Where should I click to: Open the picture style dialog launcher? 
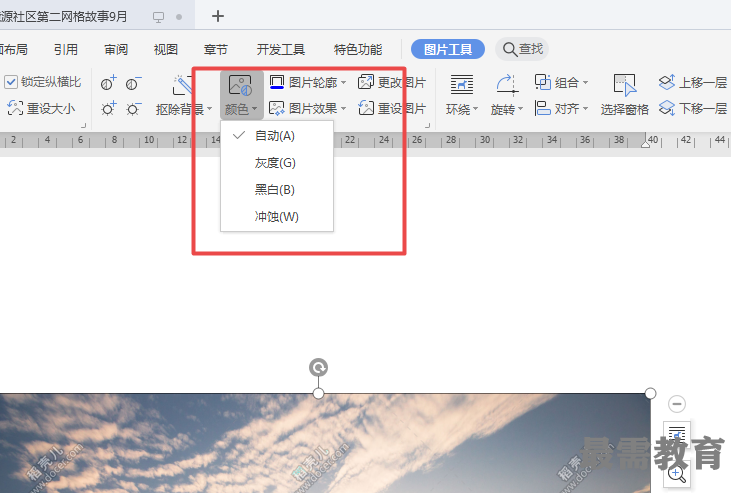coord(428,125)
